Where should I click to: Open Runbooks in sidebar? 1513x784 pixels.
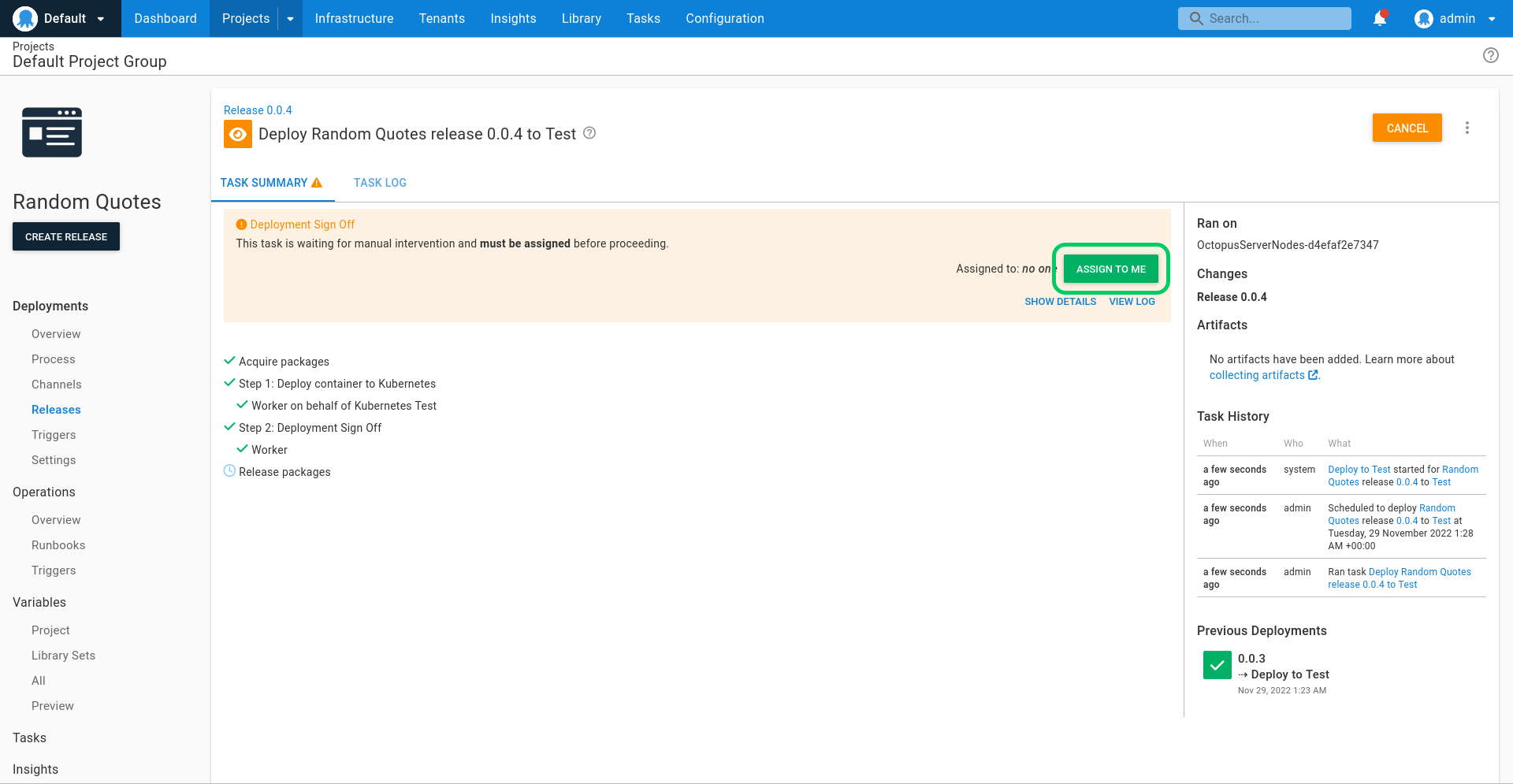tap(58, 545)
